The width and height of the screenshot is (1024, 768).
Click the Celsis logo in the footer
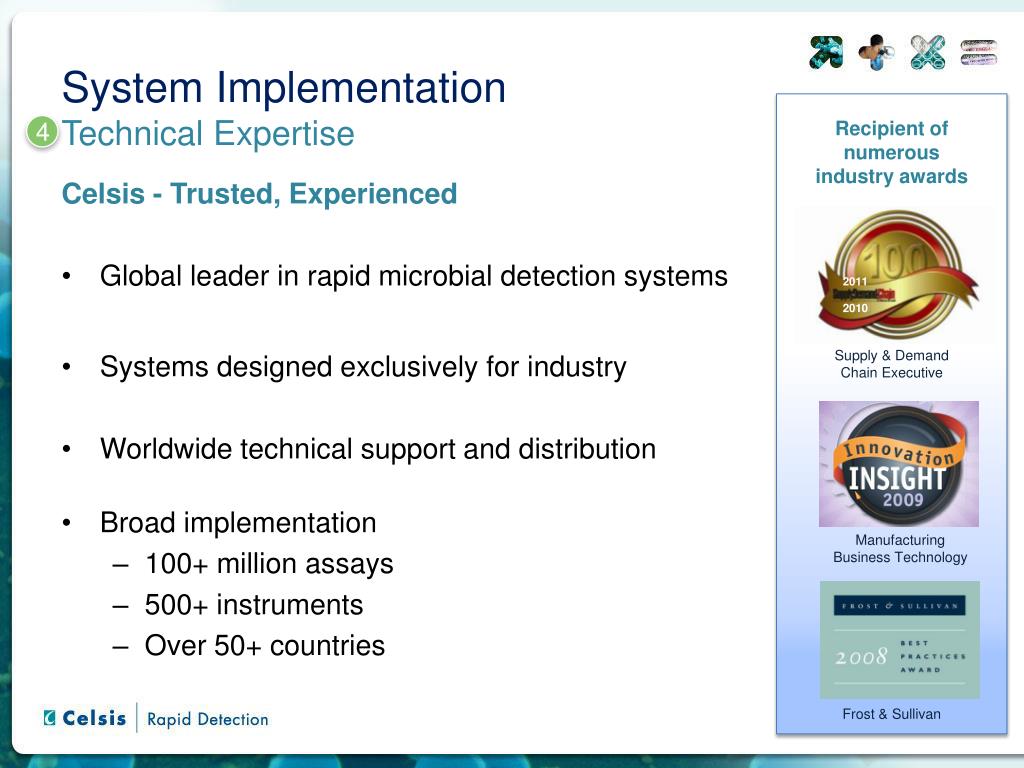pyautogui.click(x=85, y=718)
